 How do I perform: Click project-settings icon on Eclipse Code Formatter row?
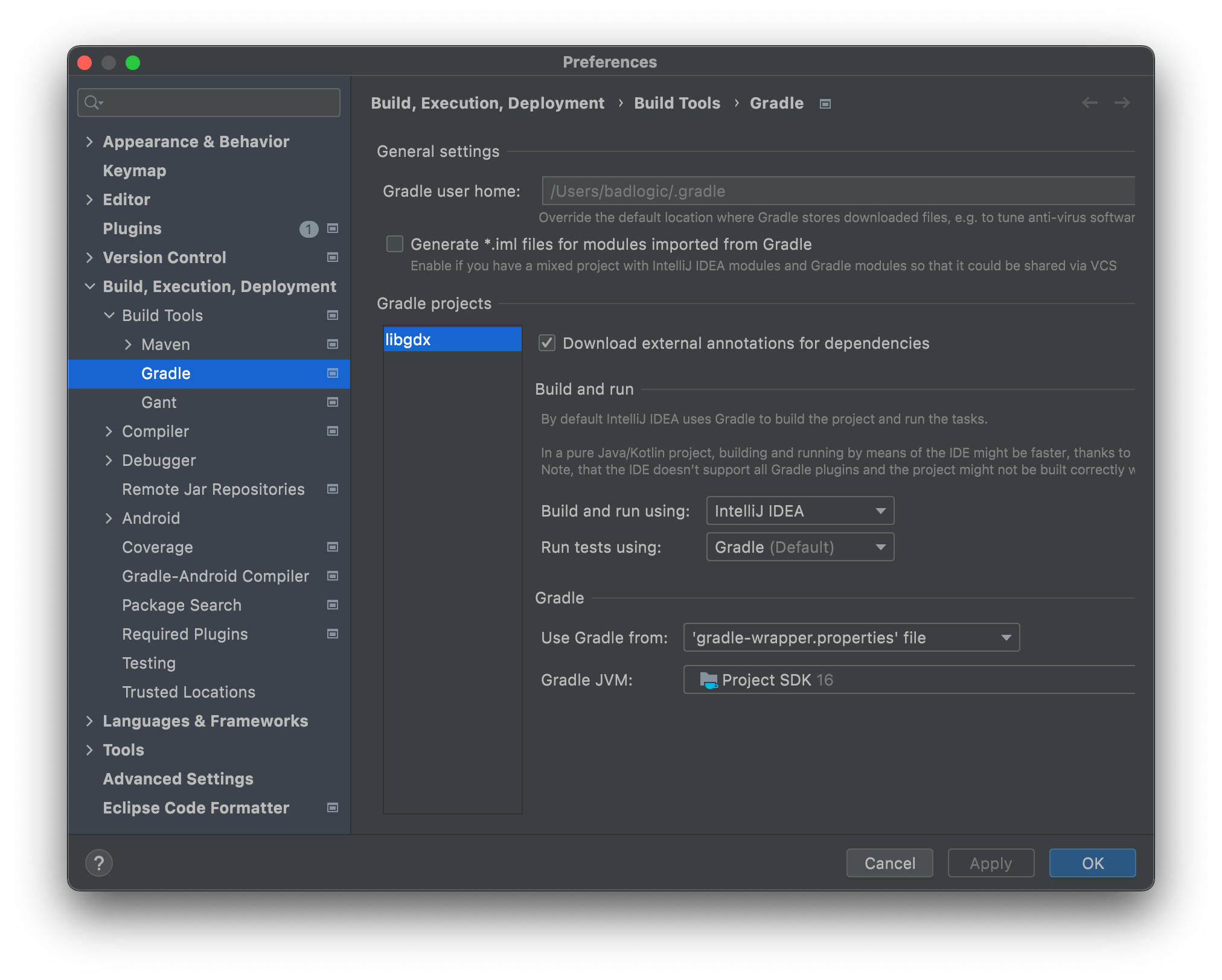click(332, 808)
